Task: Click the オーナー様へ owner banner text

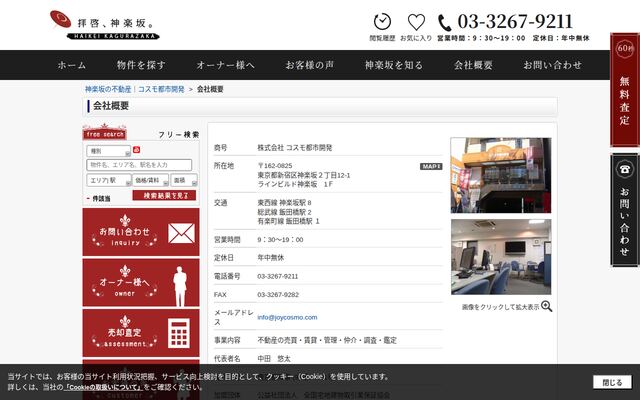Action: click(124, 282)
